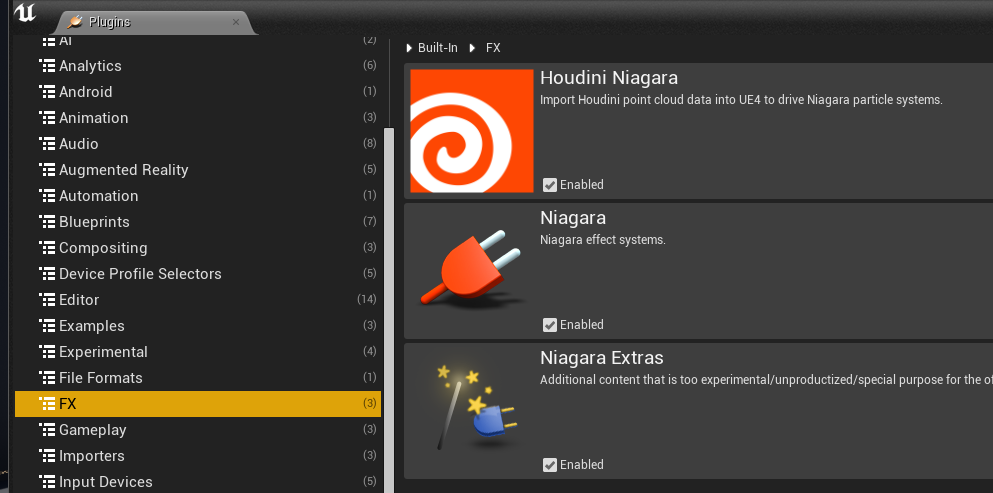Select the Examples category
Screen dimensions: 993x493
point(198,326)
